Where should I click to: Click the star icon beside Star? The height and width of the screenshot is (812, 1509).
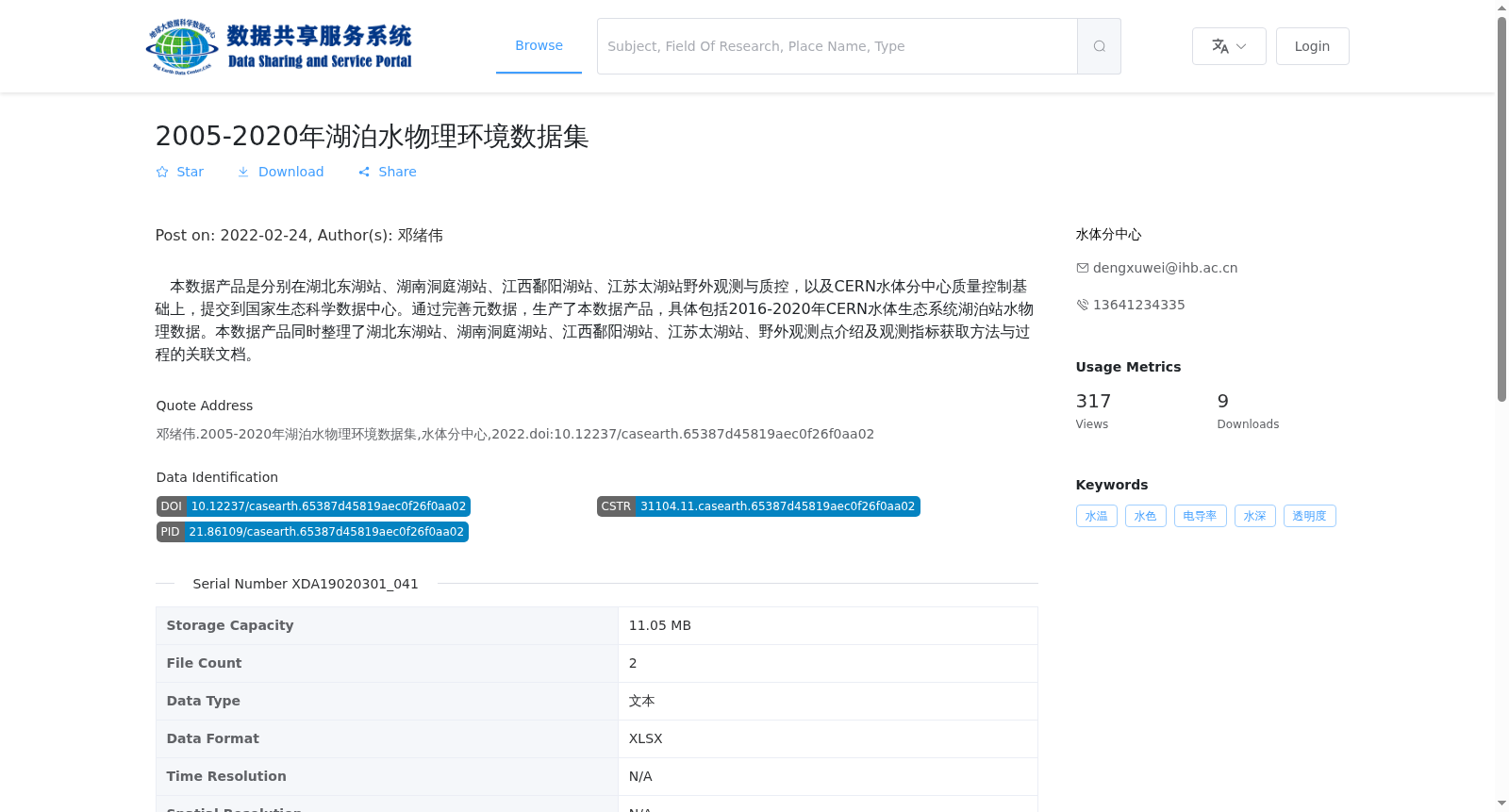tap(162, 172)
